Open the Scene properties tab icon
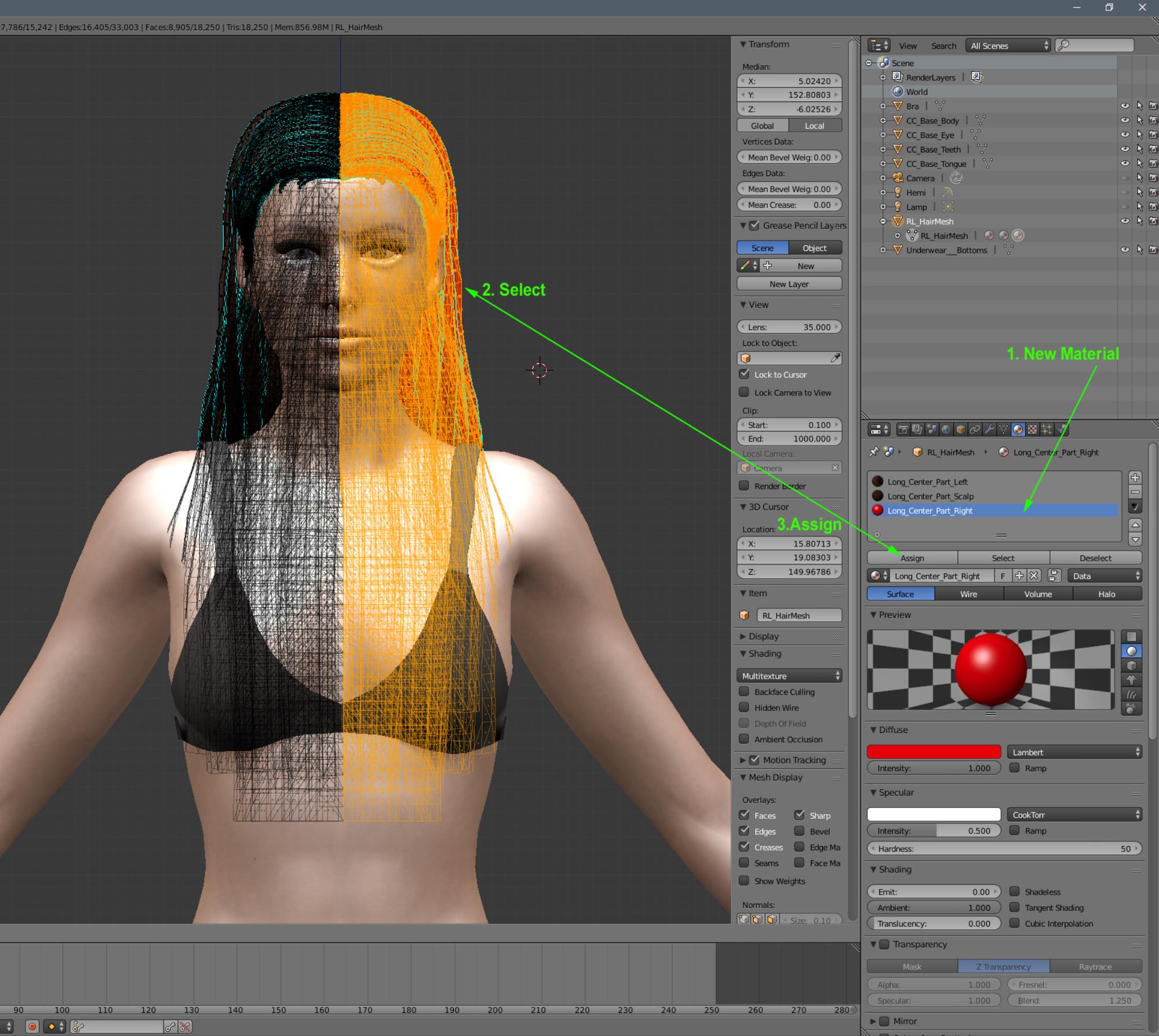 (932, 429)
